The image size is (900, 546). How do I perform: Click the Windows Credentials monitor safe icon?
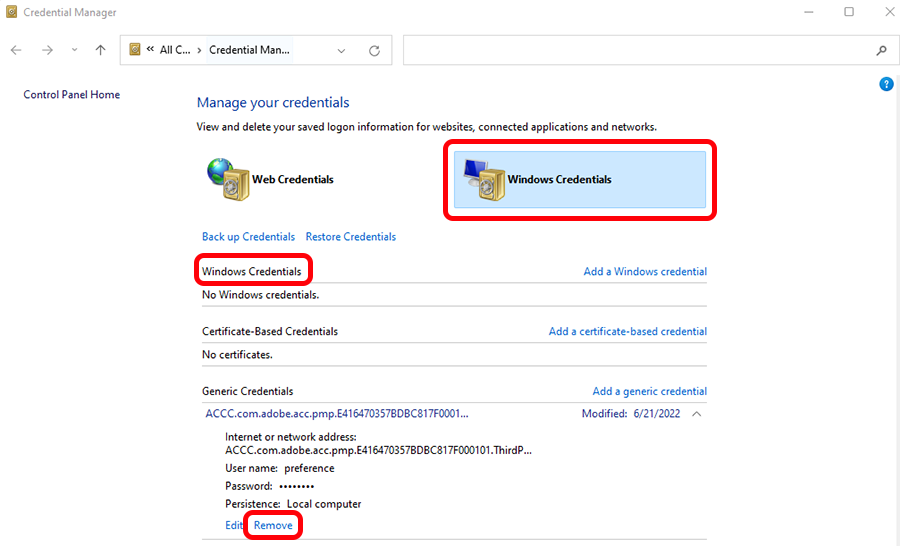(483, 180)
